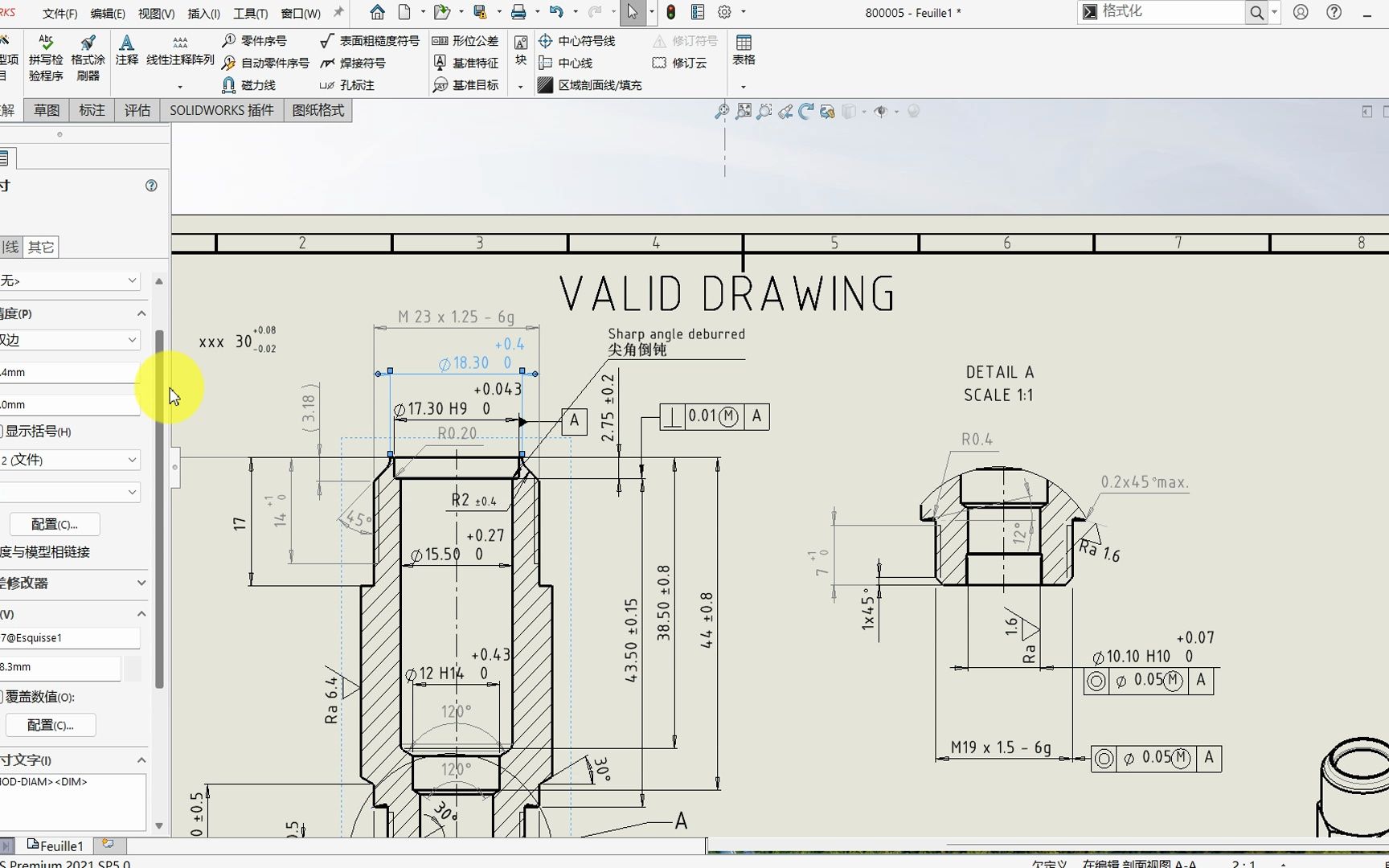1389x868 pixels.
Task: Collapse the Tolerance/Precision section
Action: tap(141, 313)
